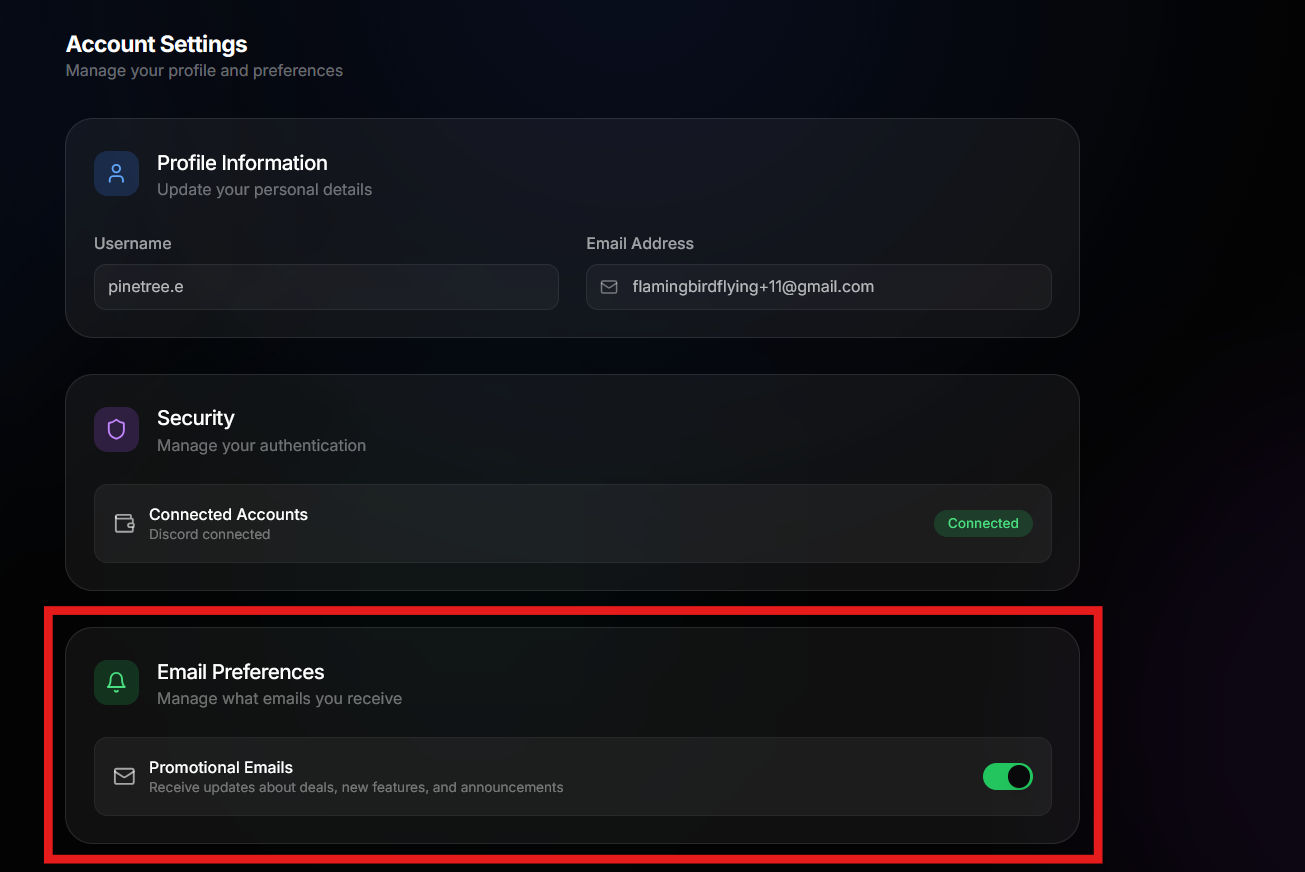Click the green Connected status badge
The height and width of the screenshot is (872, 1305).
[x=982, y=523]
